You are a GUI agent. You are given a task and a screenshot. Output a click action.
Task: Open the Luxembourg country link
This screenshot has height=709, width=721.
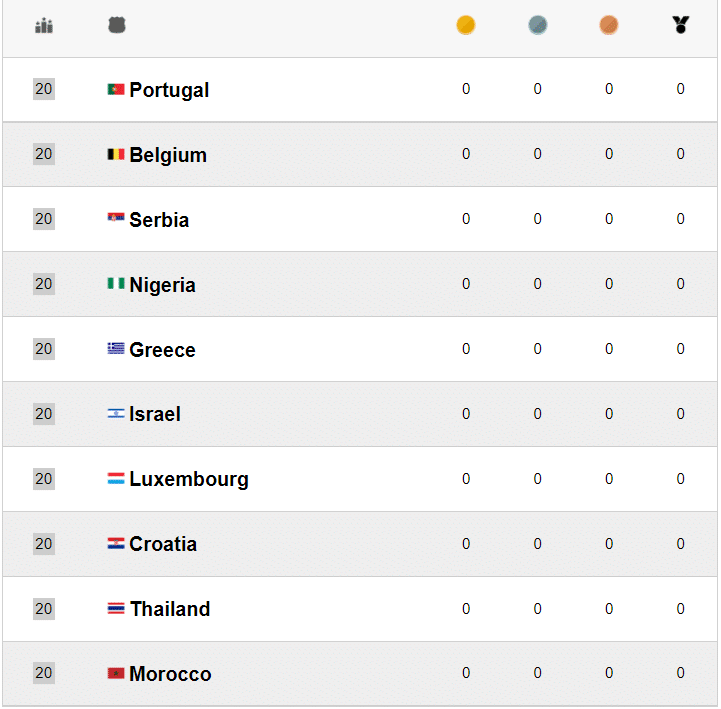[x=189, y=479]
